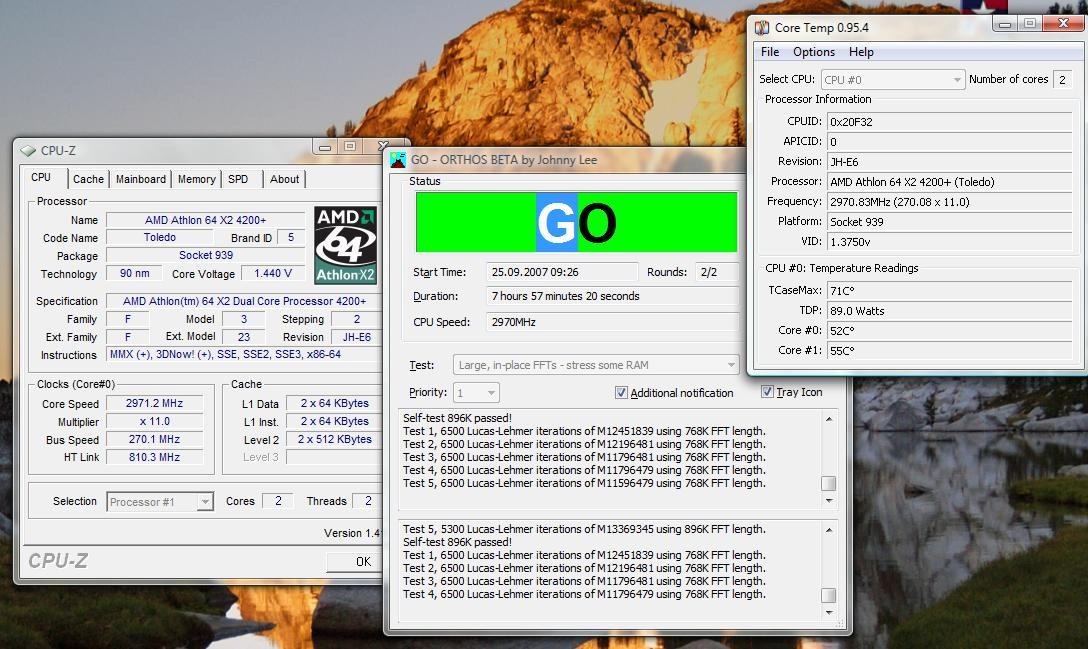Click the lower log scrollbar thumb
The height and width of the screenshot is (649, 1088).
pos(828,596)
